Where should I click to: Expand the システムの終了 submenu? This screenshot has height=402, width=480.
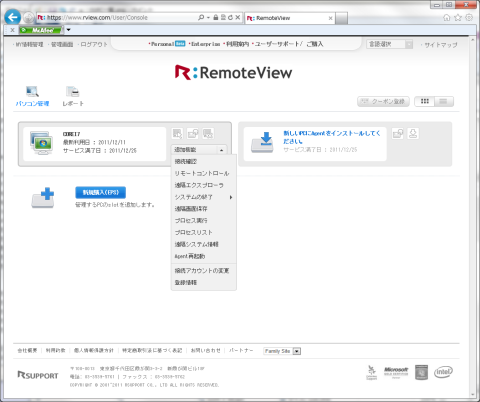coord(204,197)
